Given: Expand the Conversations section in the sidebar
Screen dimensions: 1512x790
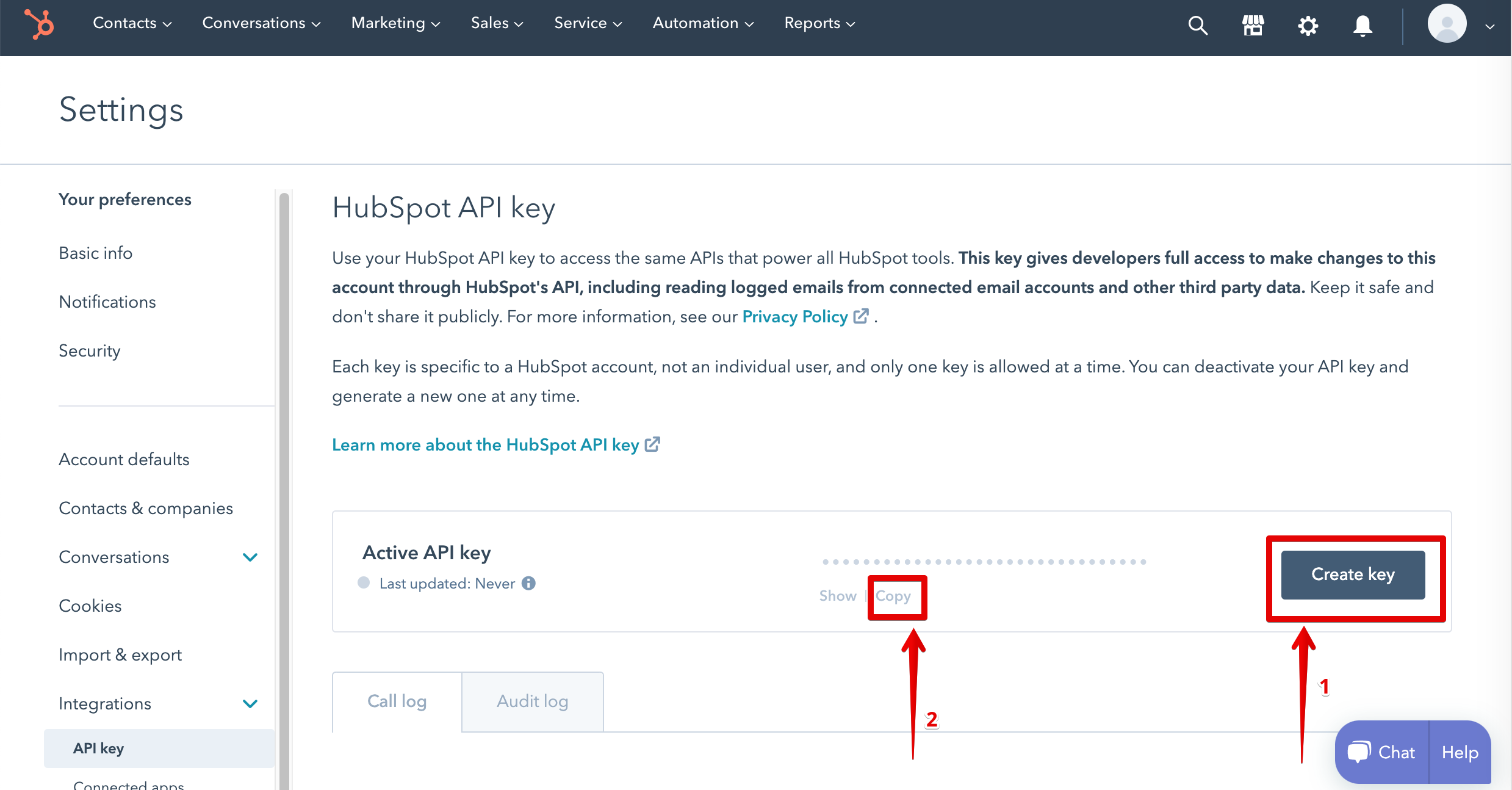Looking at the screenshot, I should [x=250, y=557].
